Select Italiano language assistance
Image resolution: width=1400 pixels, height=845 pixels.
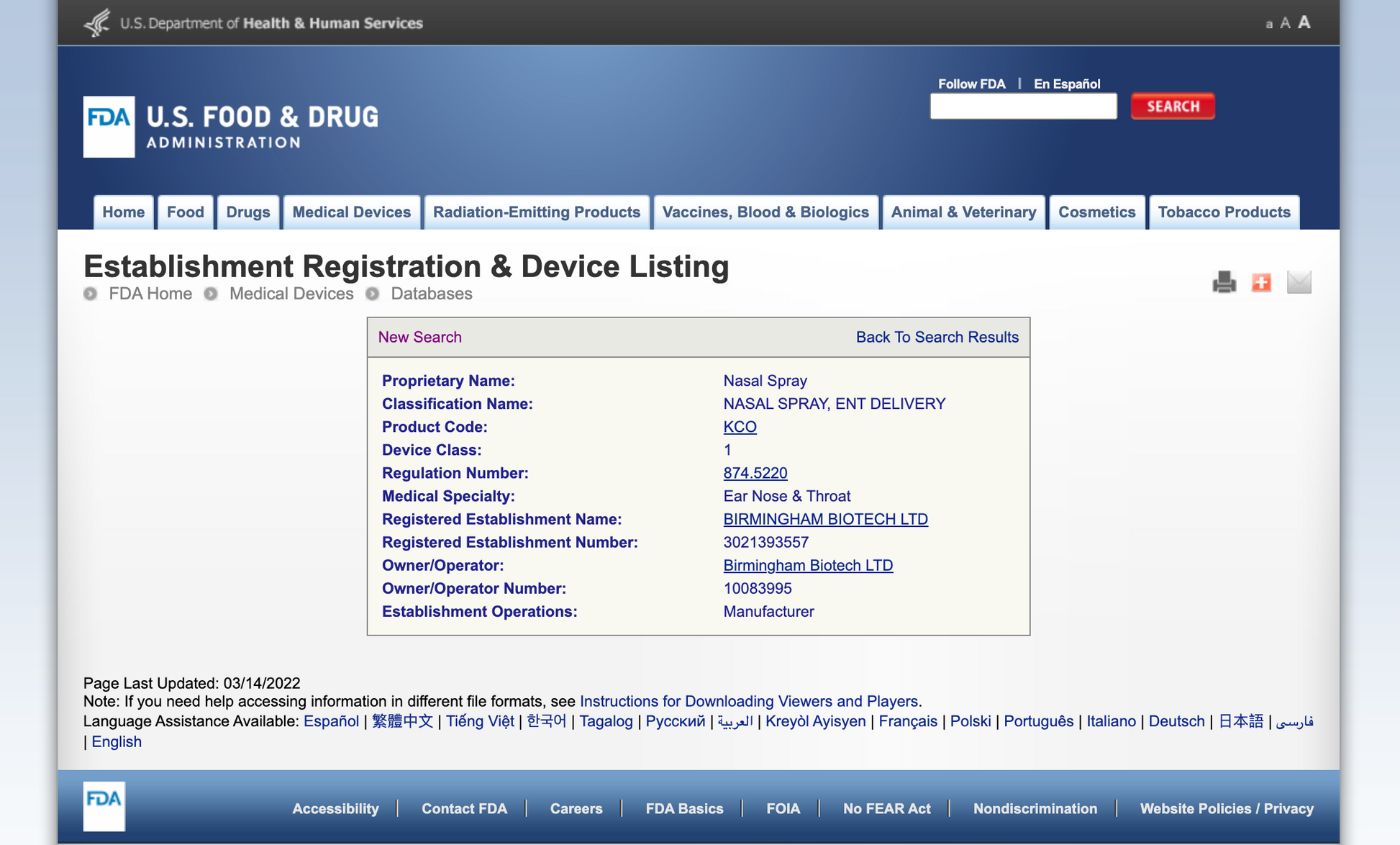pyautogui.click(x=1111, y=721)
